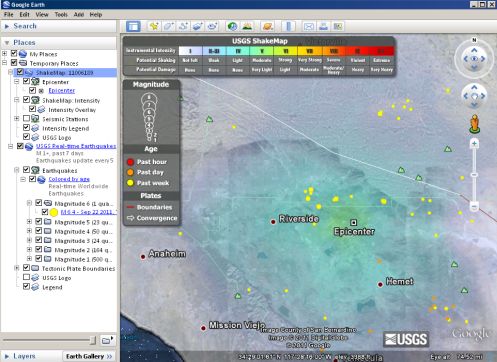Viewport: 497px width, 362px height.
Task: Uncheck the Tectonic Plate Boundaries checkbox
Action: 26,268
